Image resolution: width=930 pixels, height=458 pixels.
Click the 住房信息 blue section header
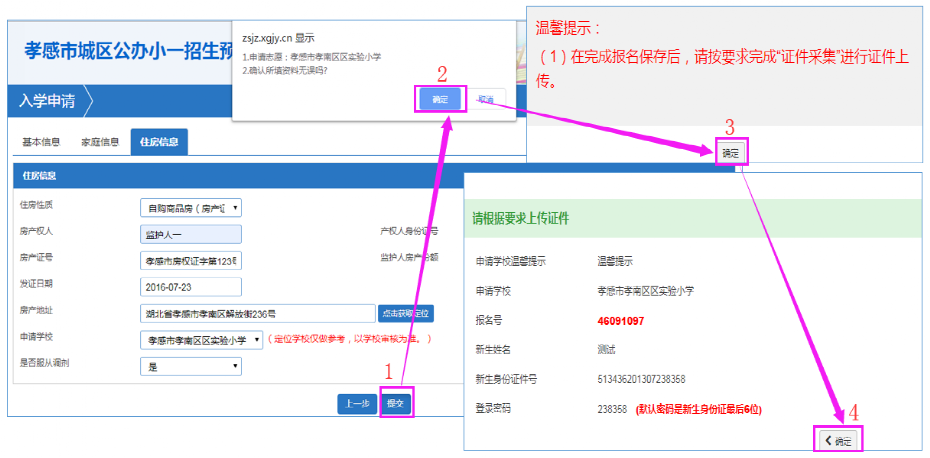click(x=40, y=175)
